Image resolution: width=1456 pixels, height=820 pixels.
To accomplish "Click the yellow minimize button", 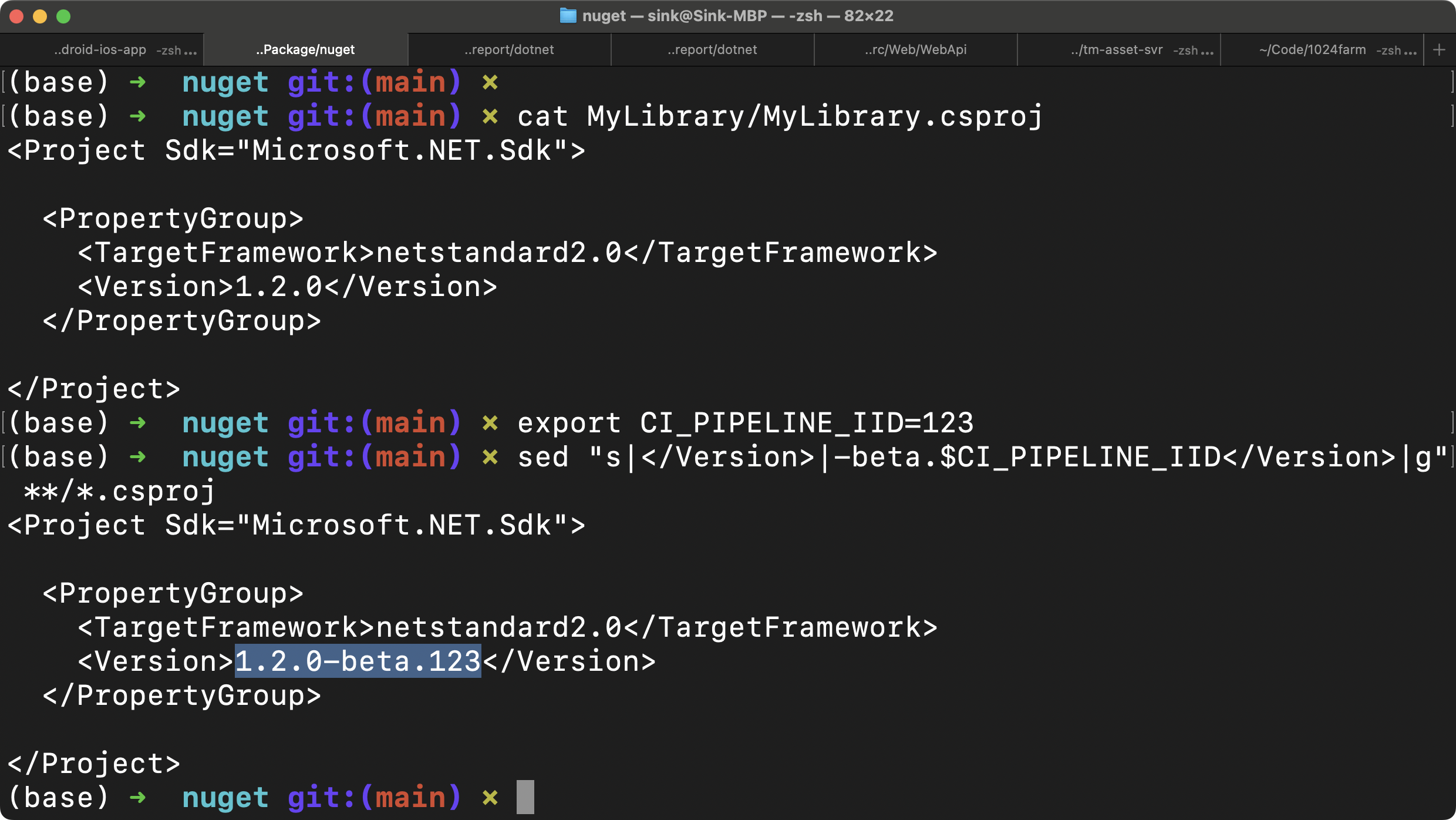I will click(40, 16).
